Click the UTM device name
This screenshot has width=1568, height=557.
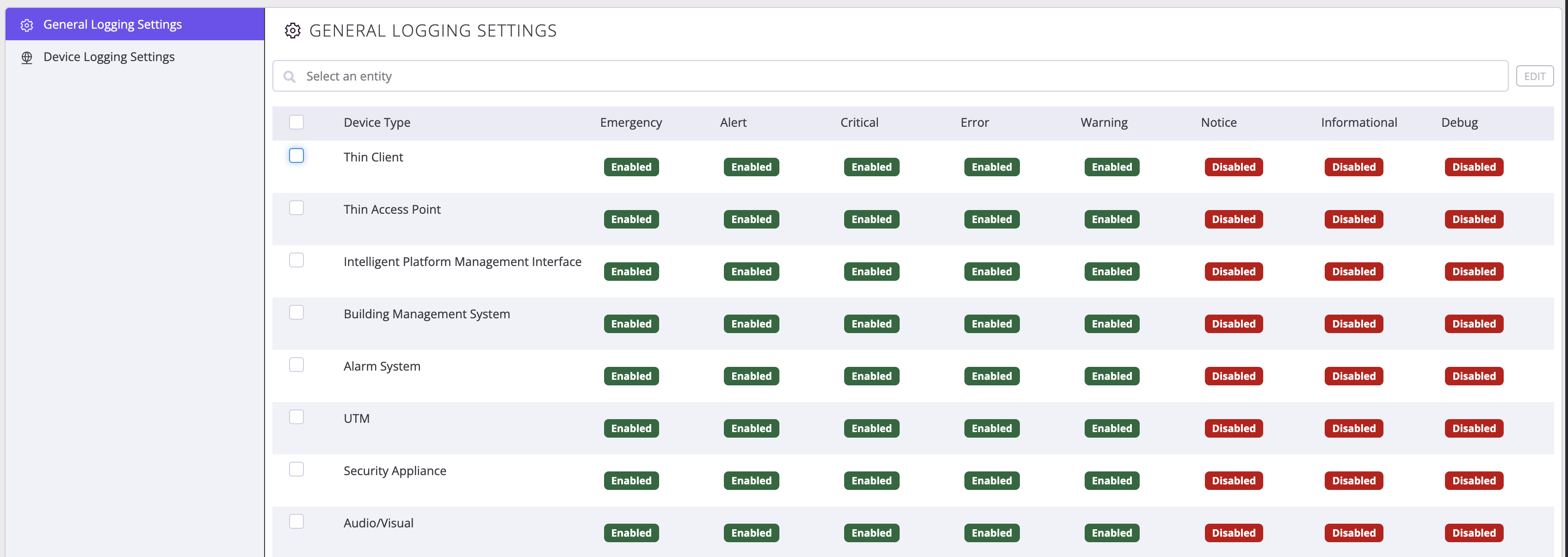tap(356, 418)
